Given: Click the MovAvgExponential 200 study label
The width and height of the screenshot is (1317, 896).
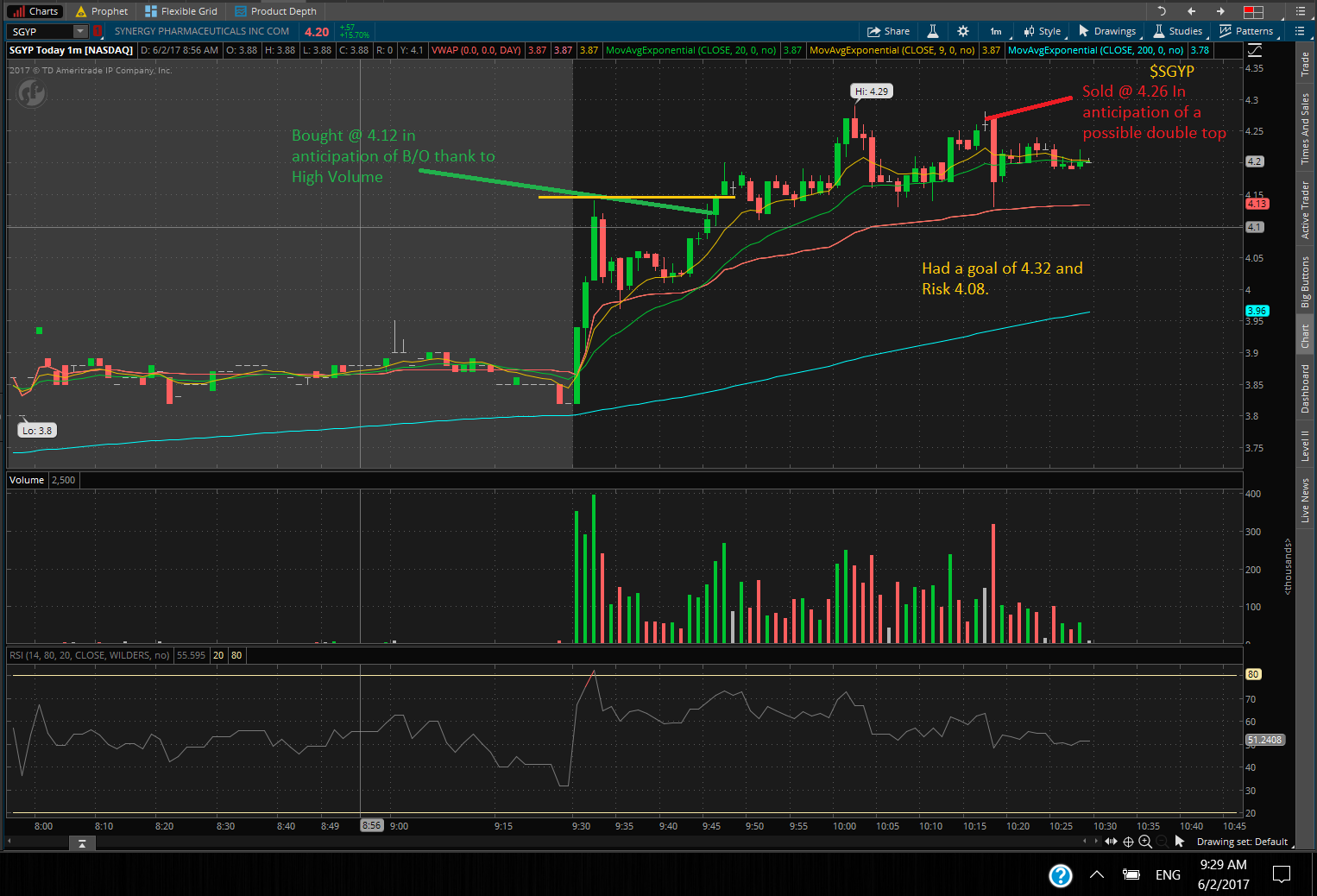Looking at the screenshot, I should coord(1095,50).
